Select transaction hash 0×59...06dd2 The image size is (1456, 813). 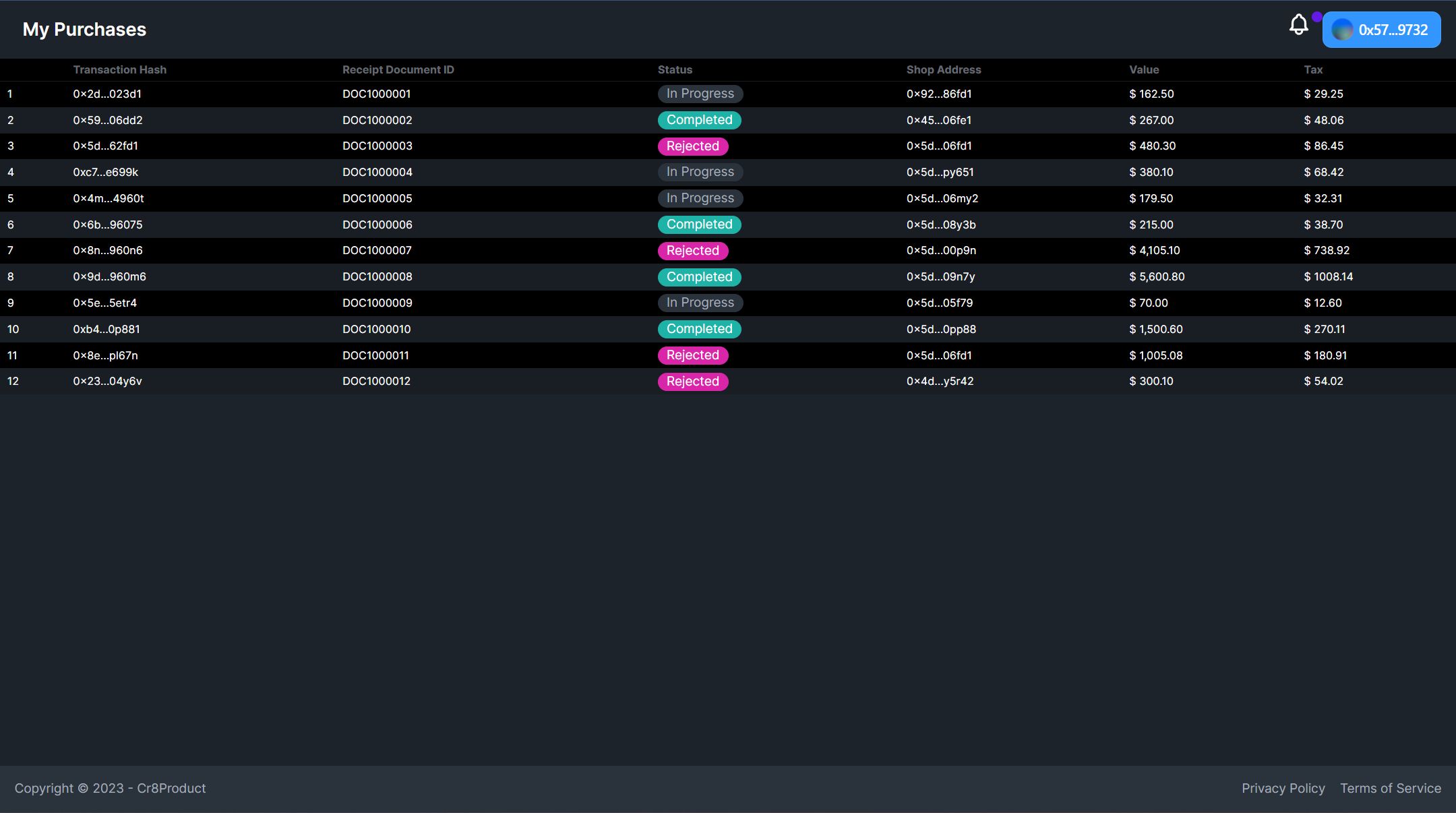point(108,120)
